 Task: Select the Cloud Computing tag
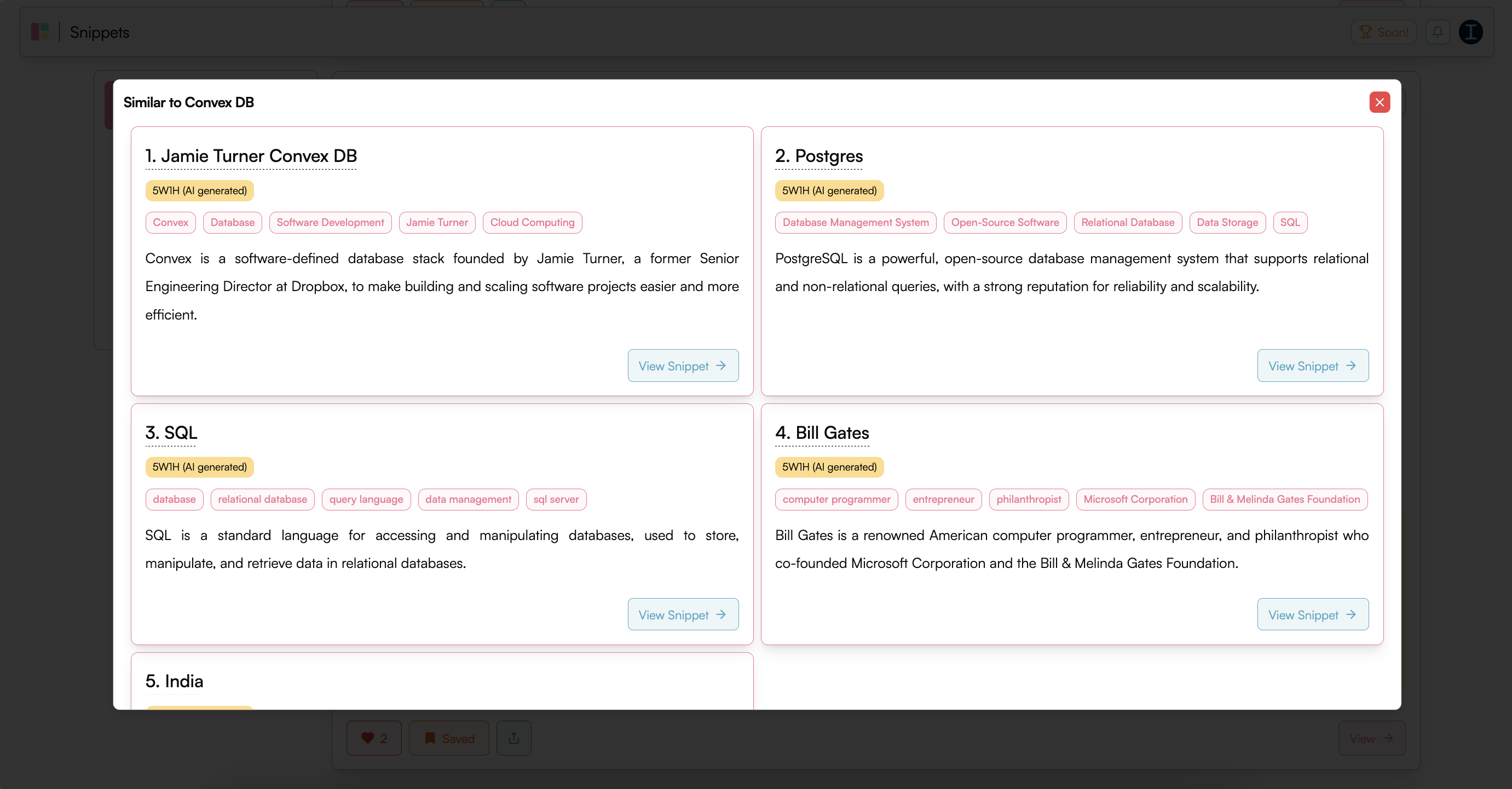(532, 222)
